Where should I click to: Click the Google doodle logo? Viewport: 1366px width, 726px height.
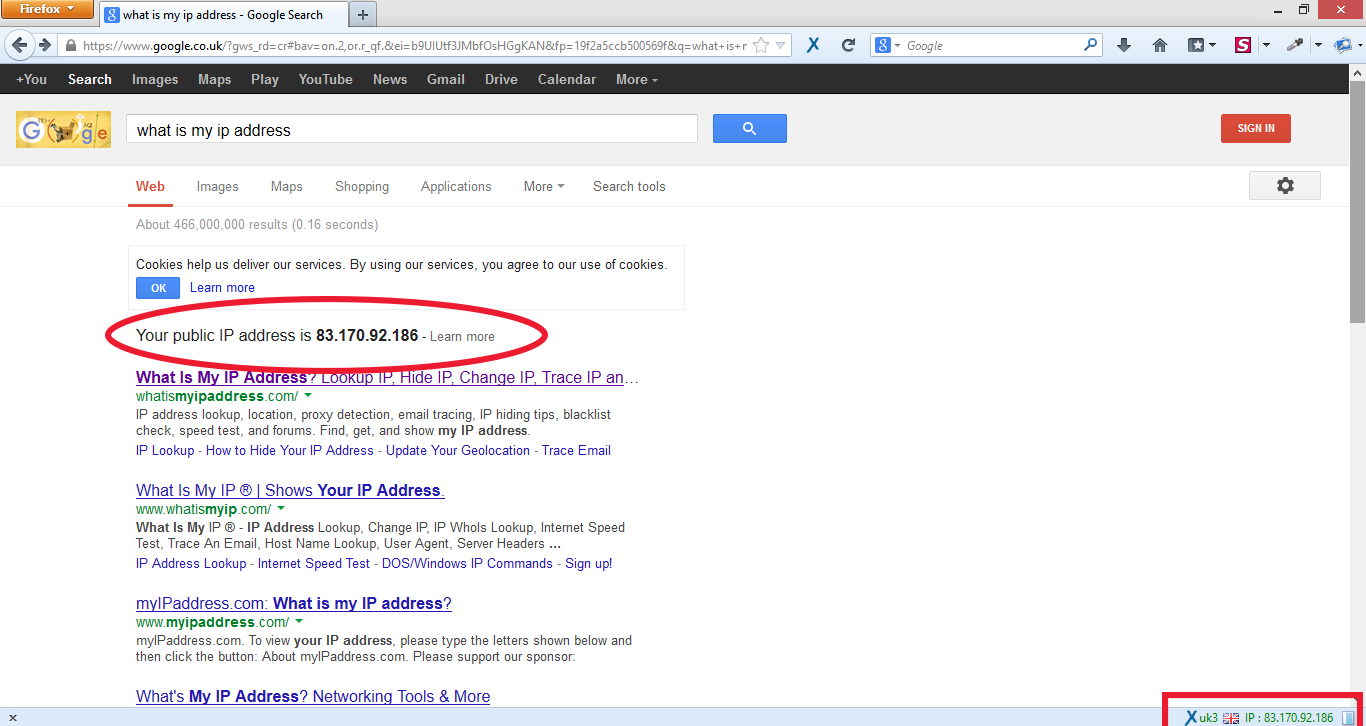point(63,130)
